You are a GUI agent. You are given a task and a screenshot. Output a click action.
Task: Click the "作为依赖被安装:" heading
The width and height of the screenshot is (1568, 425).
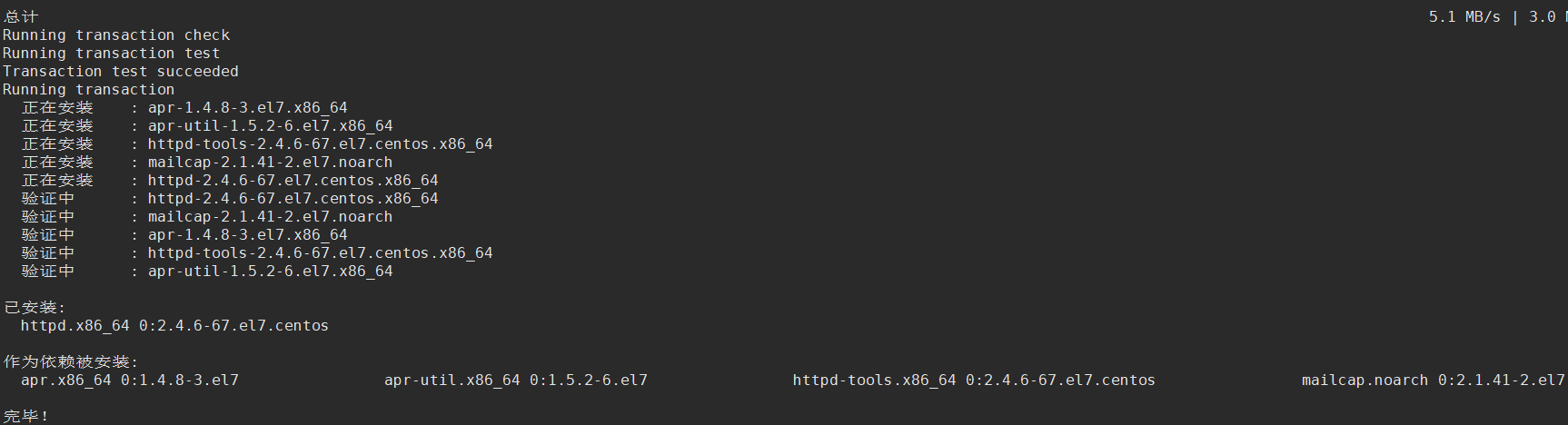click(x=71, y=361)
